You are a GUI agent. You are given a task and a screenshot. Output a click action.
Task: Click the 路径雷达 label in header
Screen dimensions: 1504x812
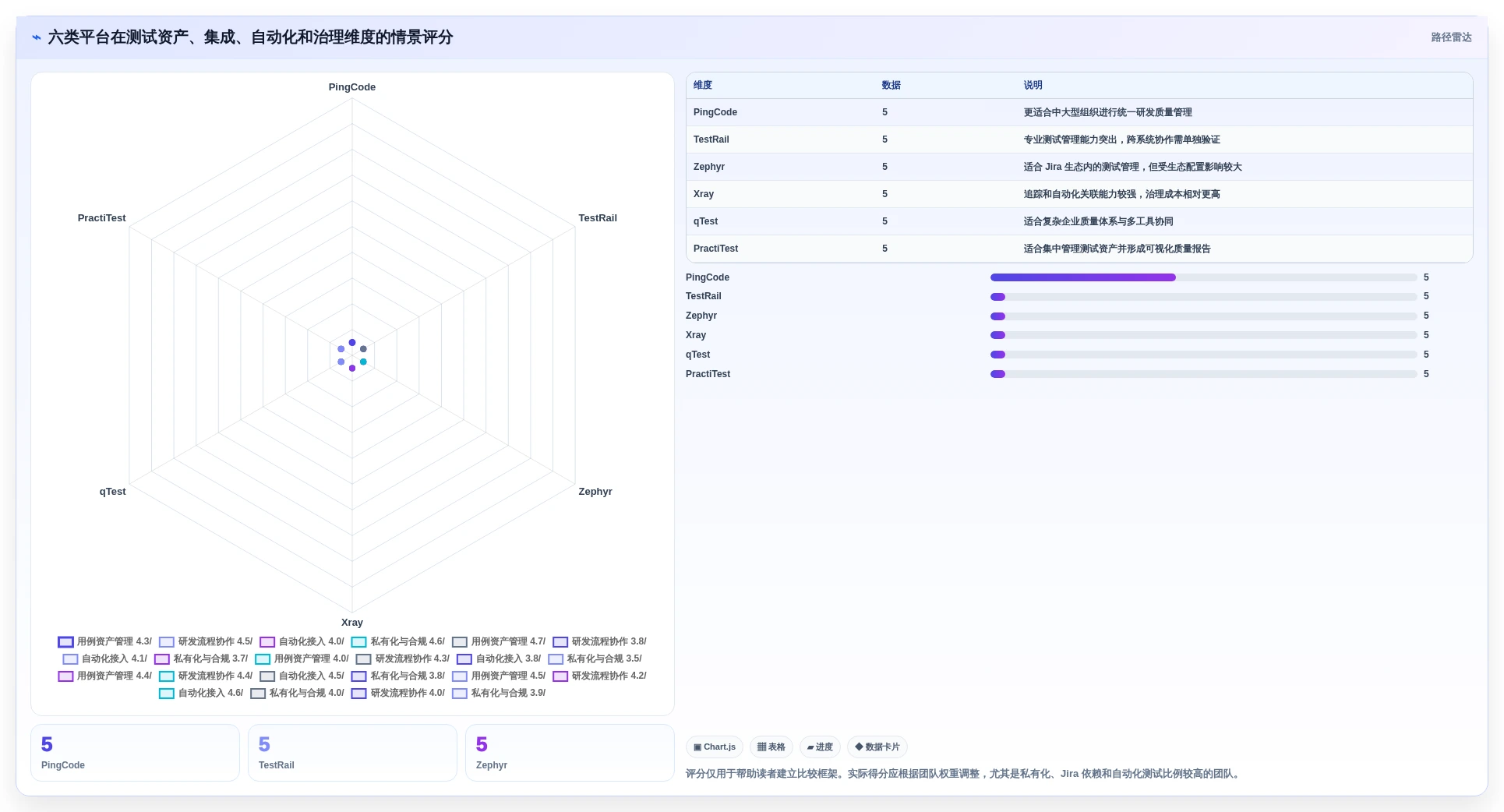pos(1451,37)
